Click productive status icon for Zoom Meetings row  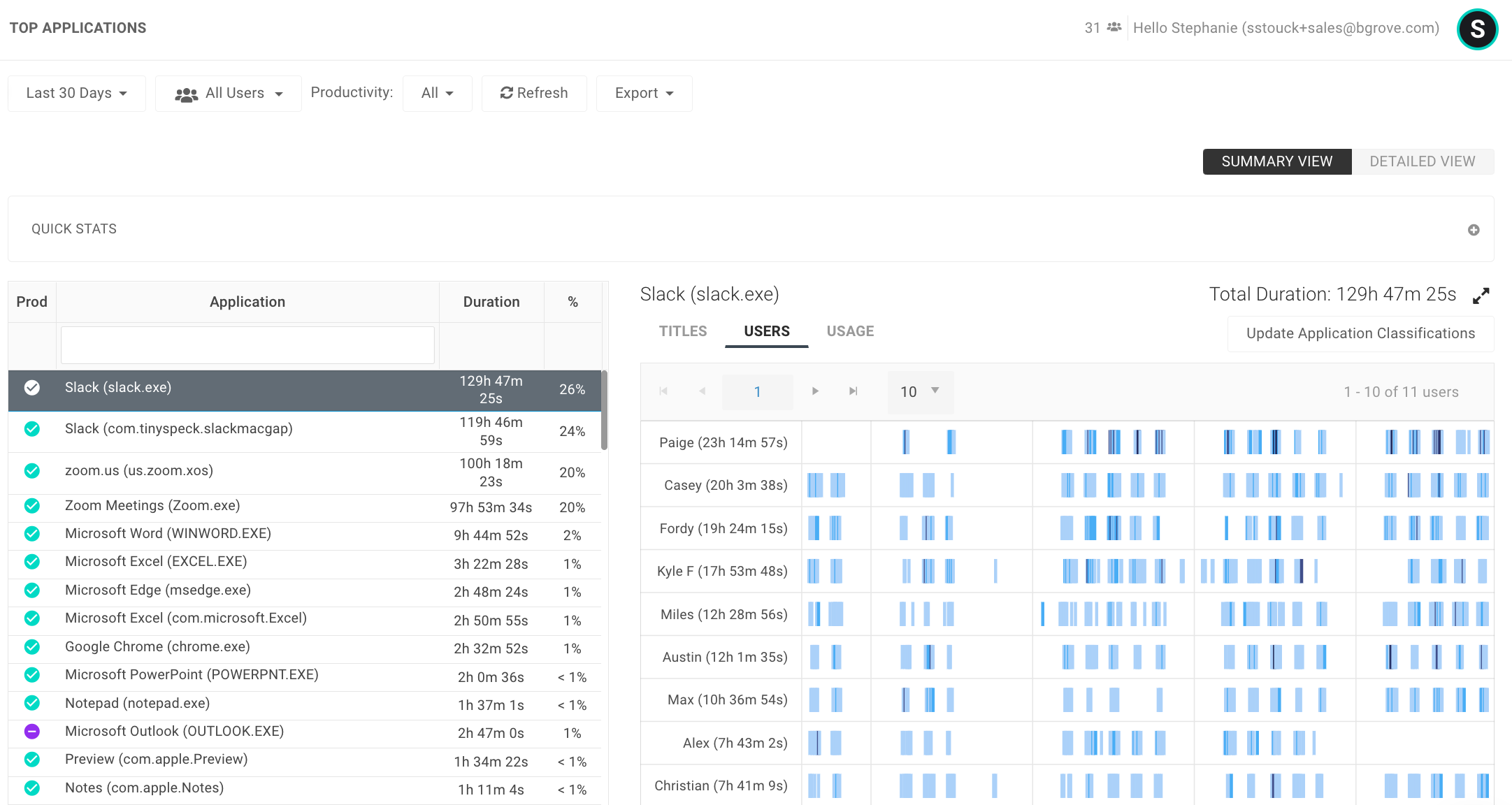32,505
